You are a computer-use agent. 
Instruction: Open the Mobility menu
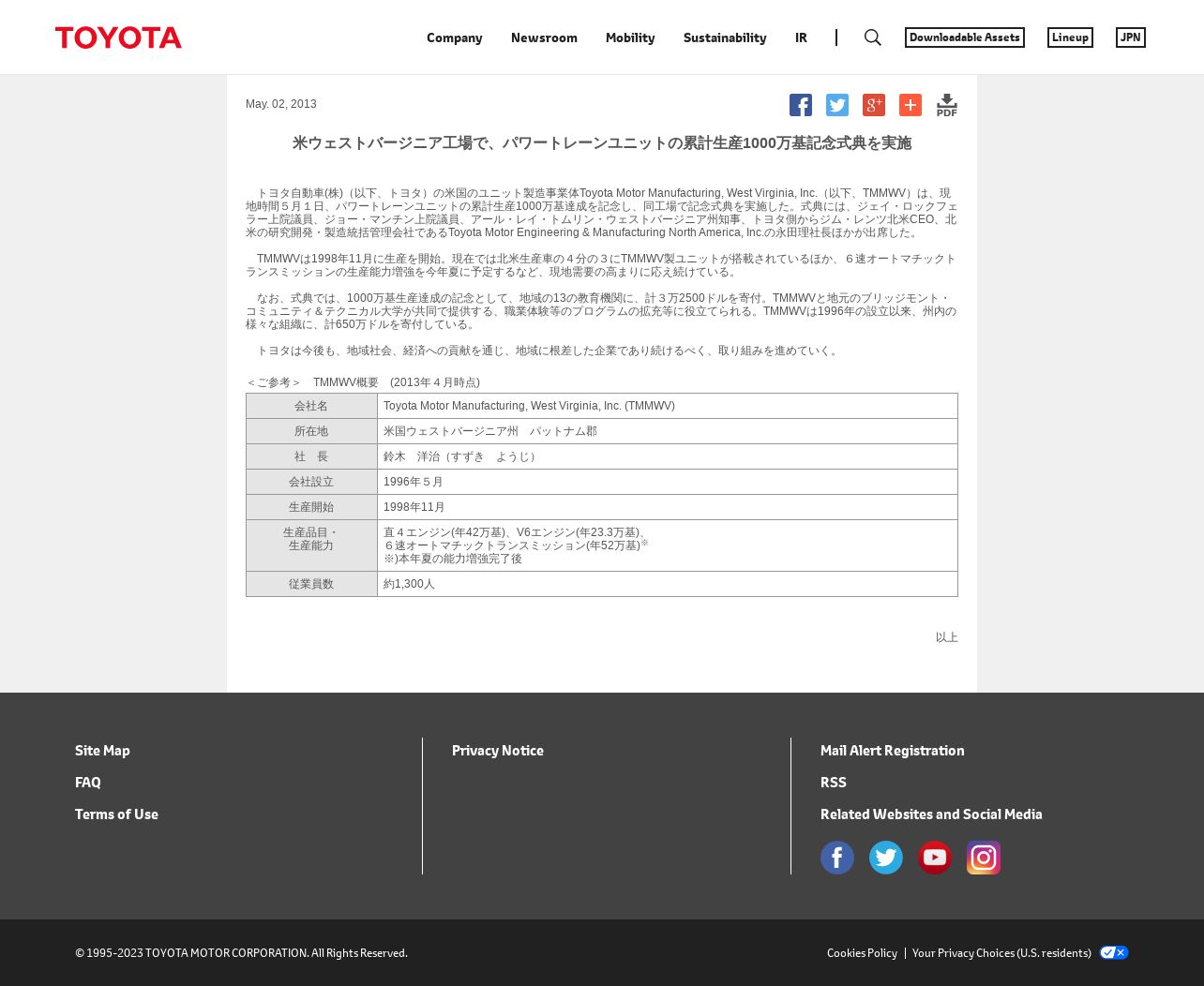tap(630, 37)
